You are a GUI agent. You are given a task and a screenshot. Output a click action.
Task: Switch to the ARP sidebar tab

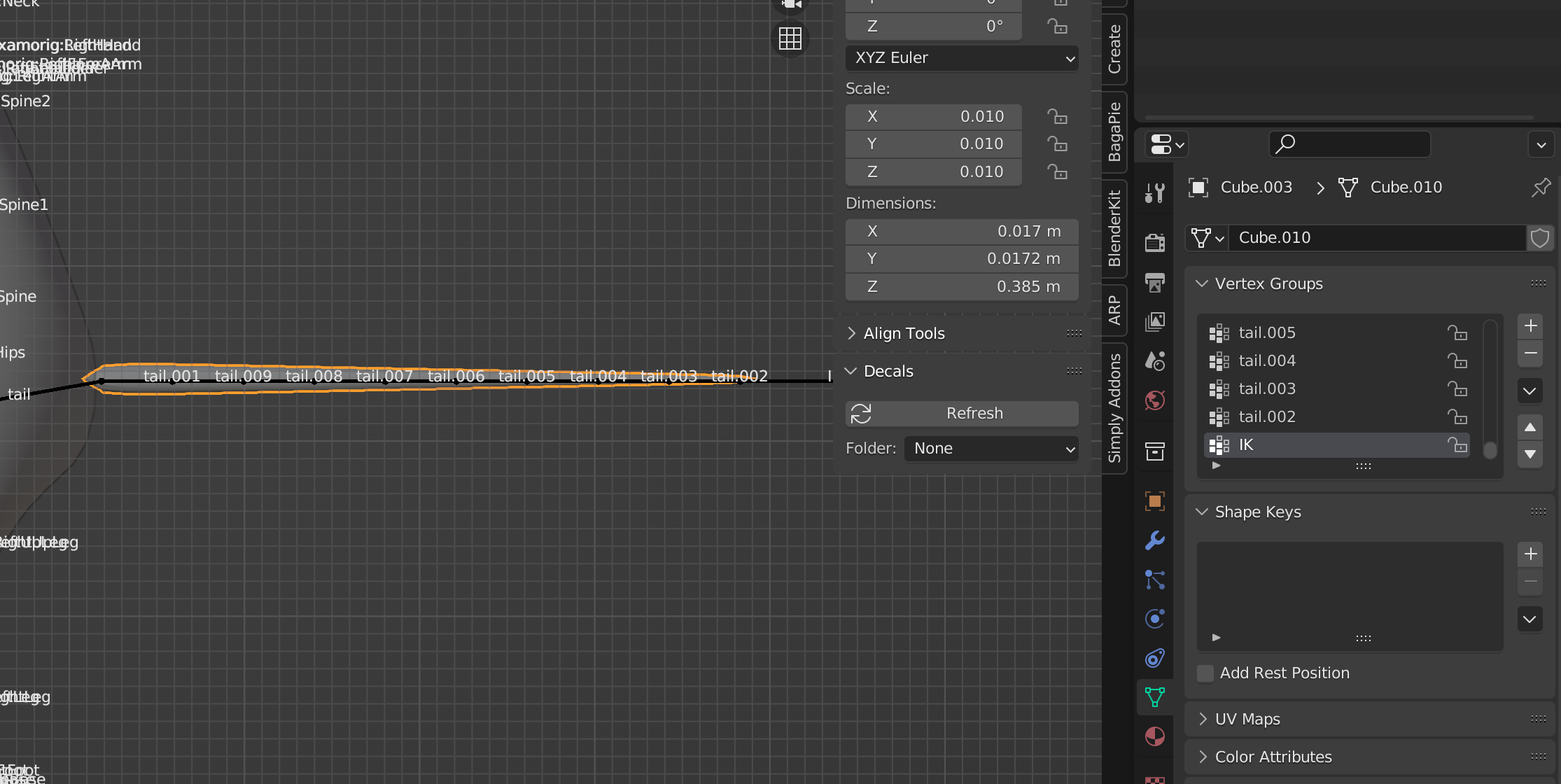click(x=1114, y=310)
